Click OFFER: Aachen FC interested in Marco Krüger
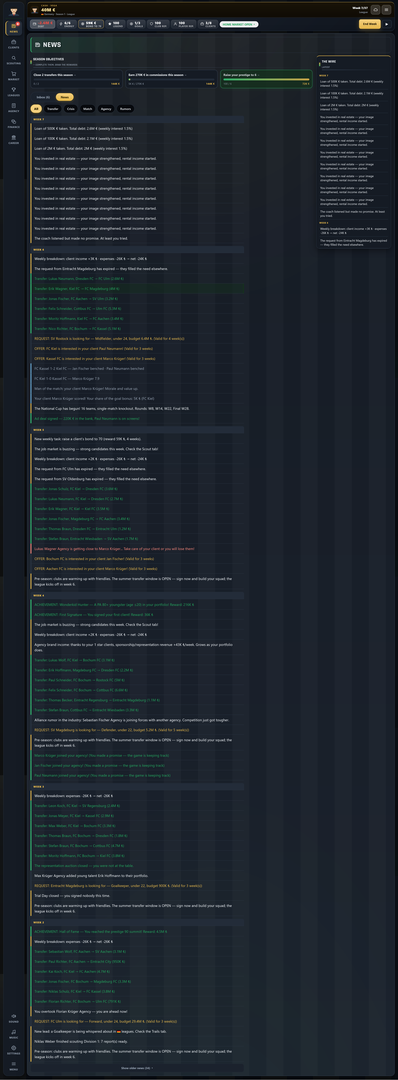Image resolution: width=398 pixels, height=1080 pixels. point(138,568)
